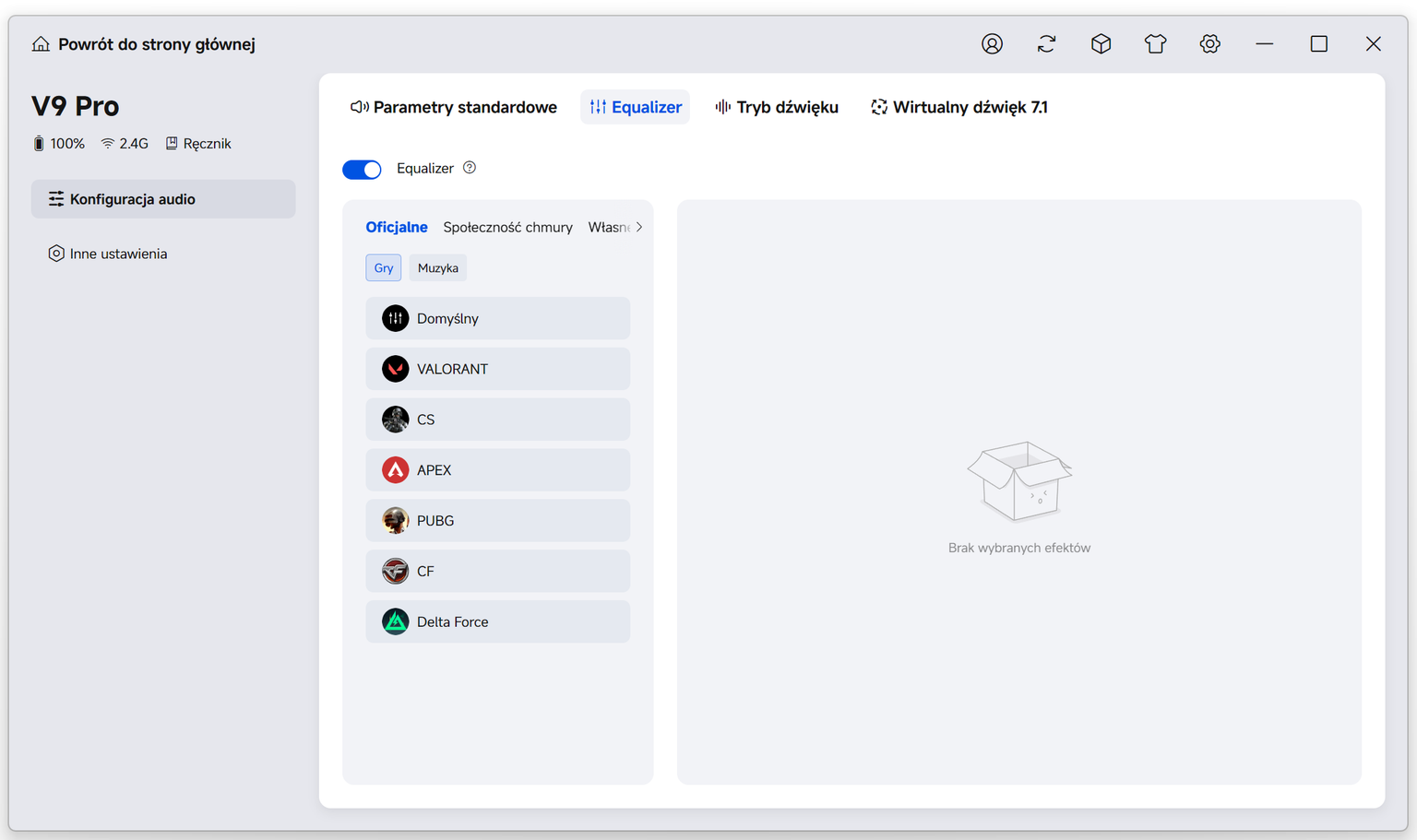This screenshot has height=840, width=1417.
Task: Click the empty box placeholder image
Action: (x=1019, y=480)
